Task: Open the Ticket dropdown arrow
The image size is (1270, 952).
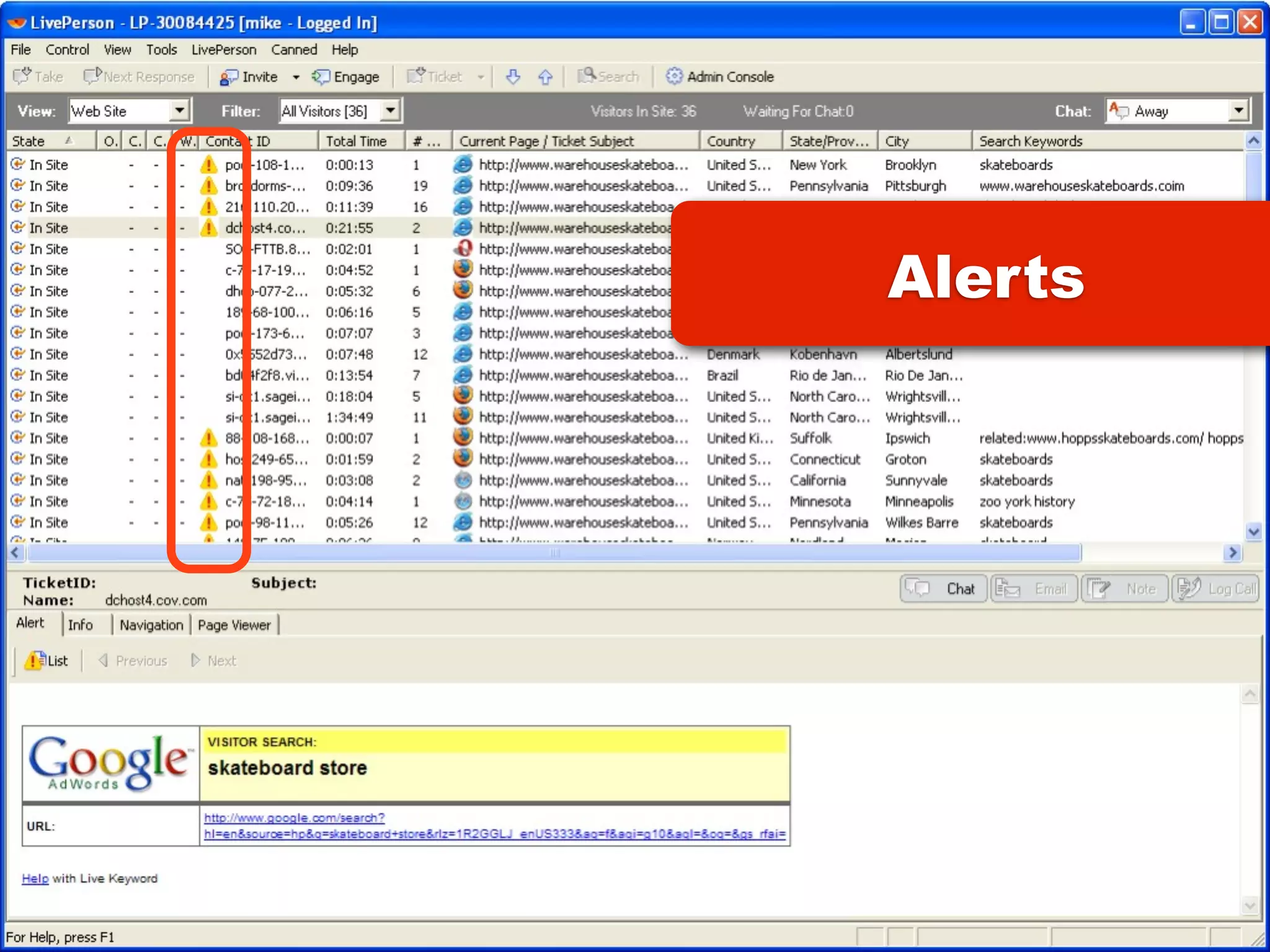Action: 481,77
